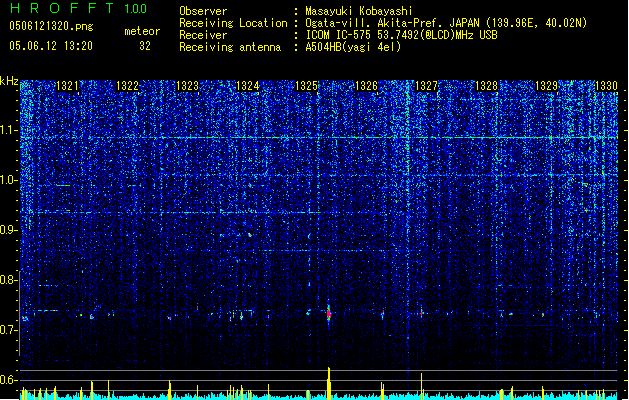Click the Observer field label
The width and height of the screenshot is (629, 400).
(x=203, y=11)
